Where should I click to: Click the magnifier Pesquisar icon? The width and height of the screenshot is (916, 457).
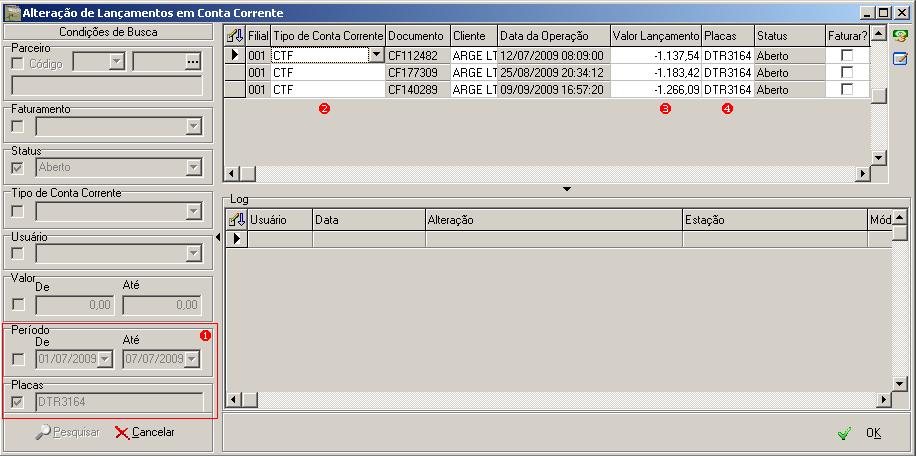(43, 432)
